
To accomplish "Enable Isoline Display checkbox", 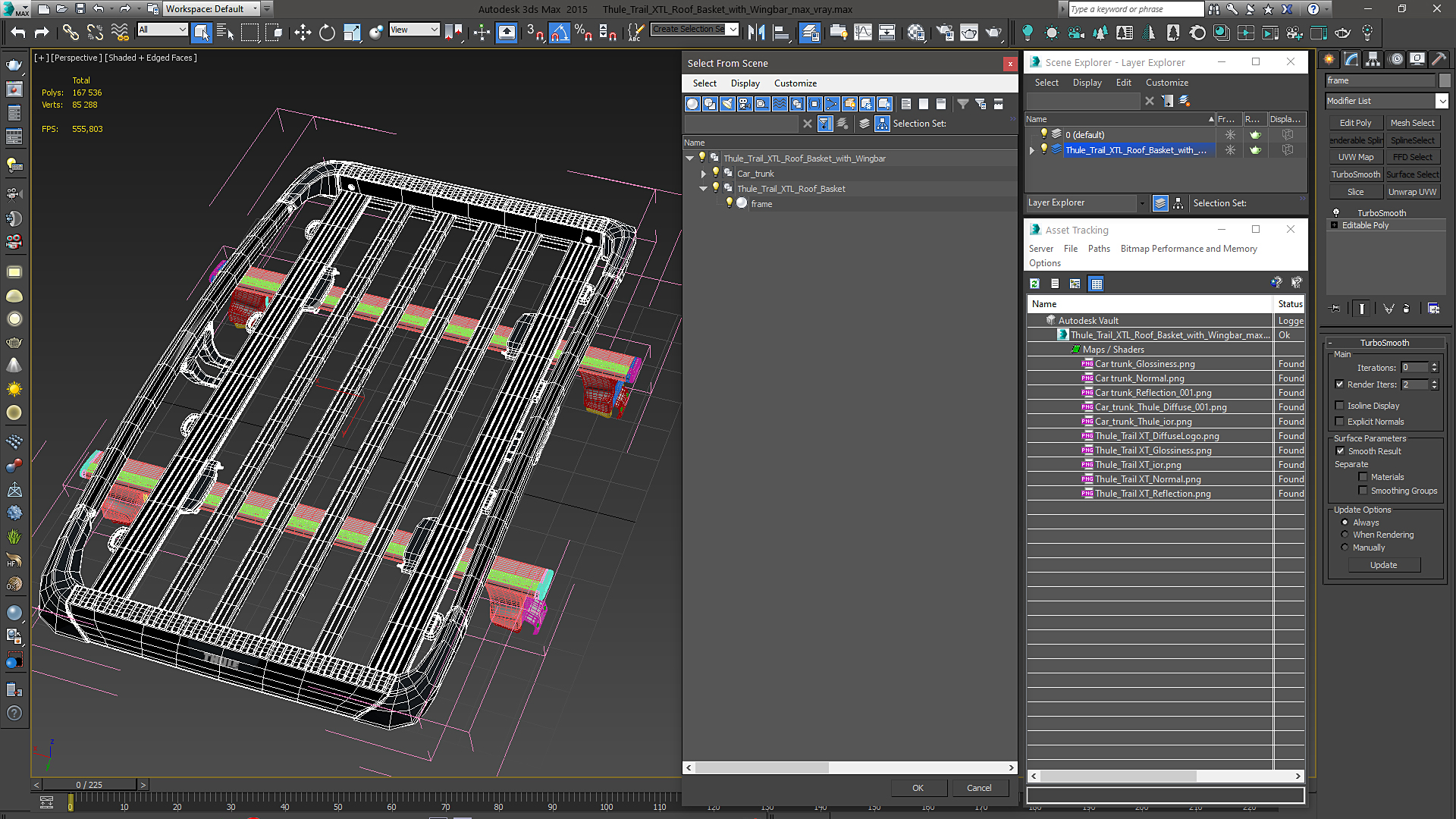I will [1339, 406].
